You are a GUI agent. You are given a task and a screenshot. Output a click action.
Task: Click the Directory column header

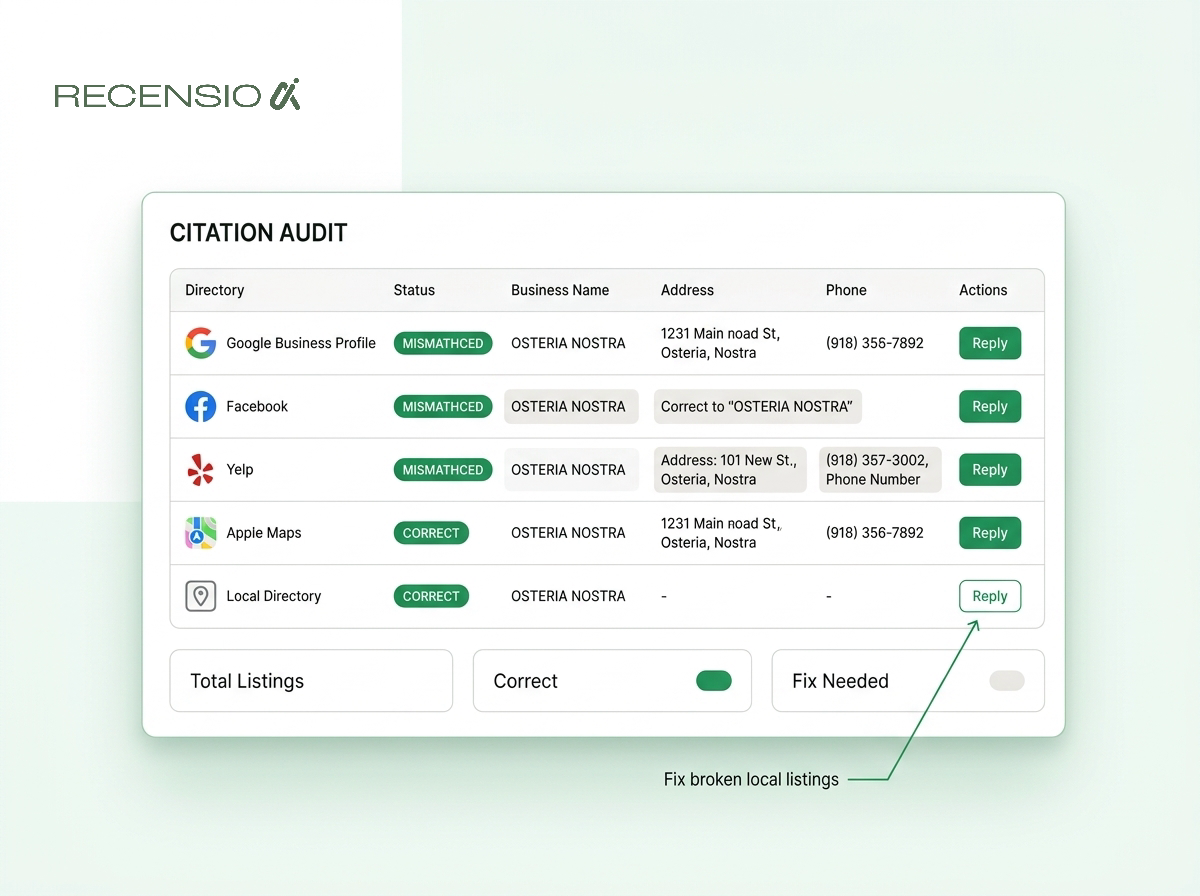(x=214, y=290)
